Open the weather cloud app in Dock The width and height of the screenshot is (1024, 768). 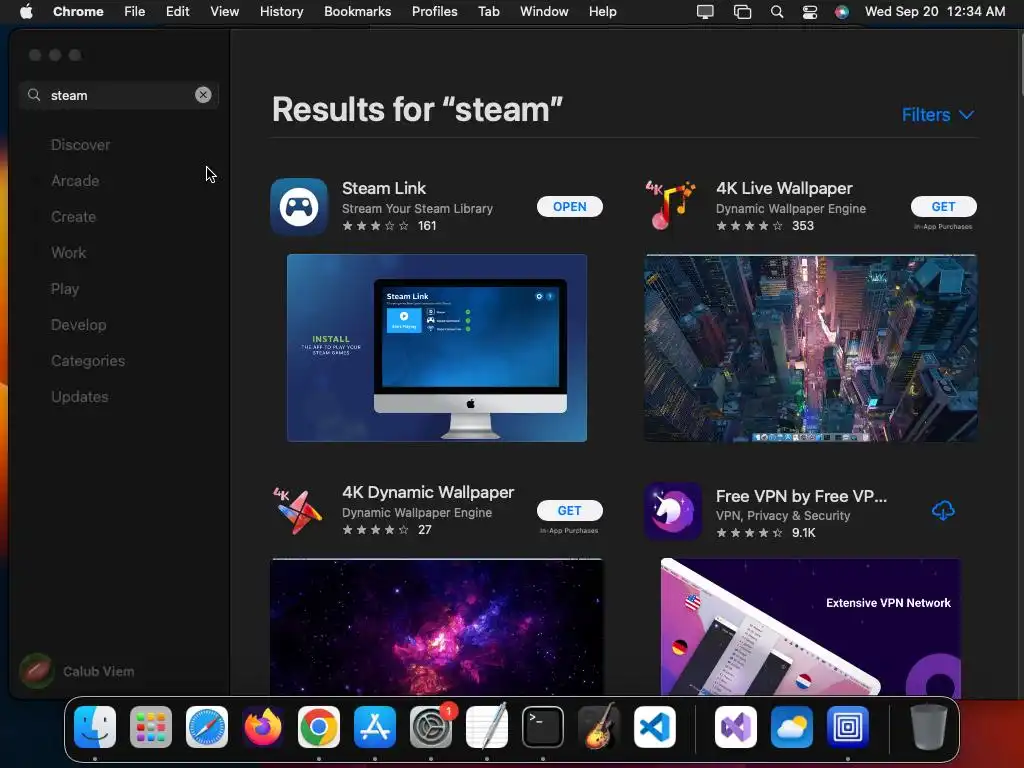click(x=792, y=726)
